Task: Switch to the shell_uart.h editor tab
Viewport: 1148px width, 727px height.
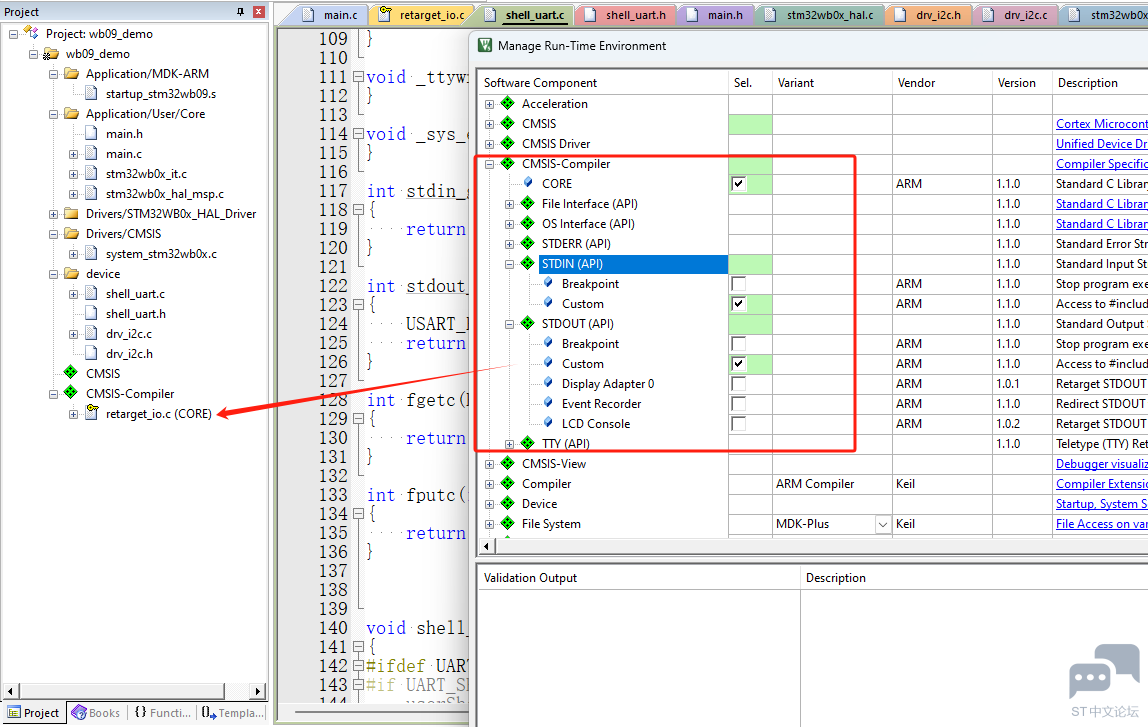Action: (x=627, y=15)
